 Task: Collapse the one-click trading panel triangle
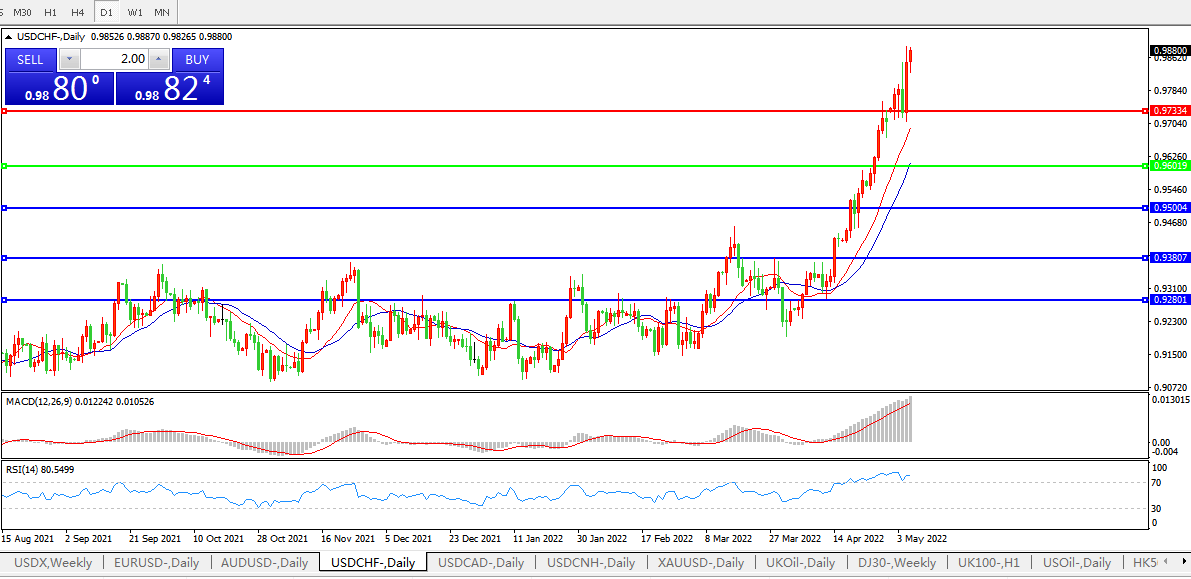click(9, 36)
